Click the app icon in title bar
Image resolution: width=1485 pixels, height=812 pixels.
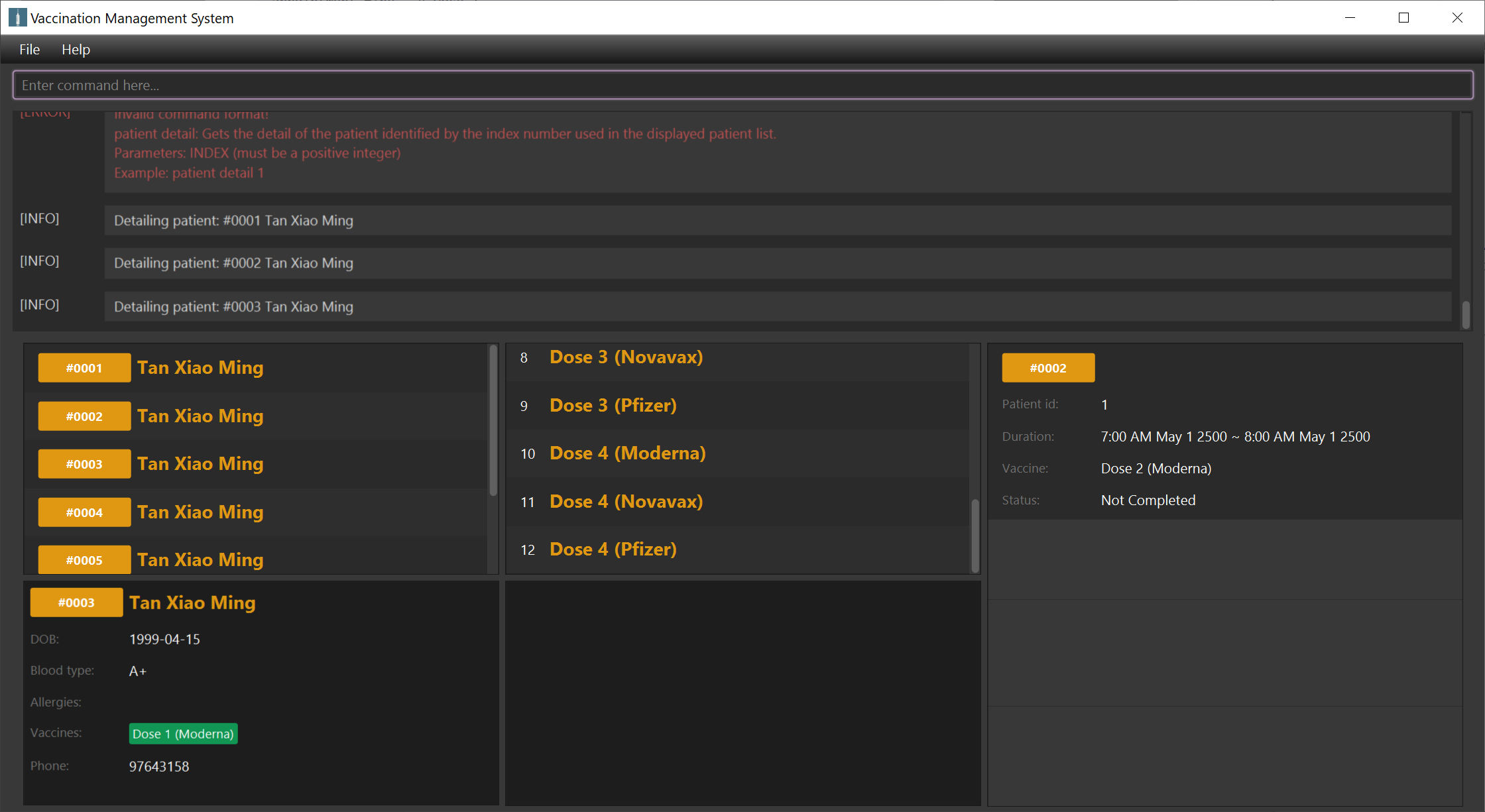coord(17,18)
